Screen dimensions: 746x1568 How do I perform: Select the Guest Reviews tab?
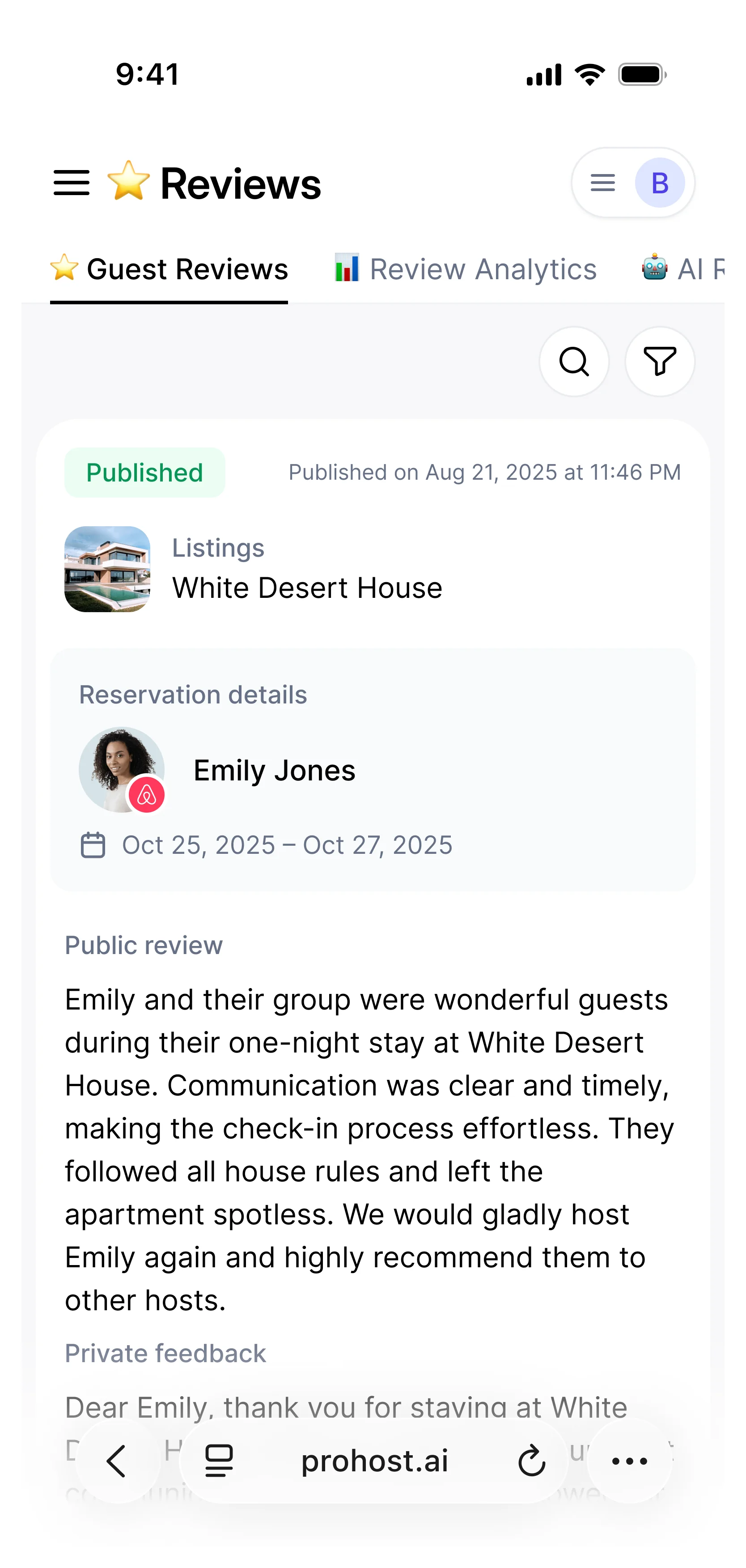pyautogui.click(x=169, y=269)
